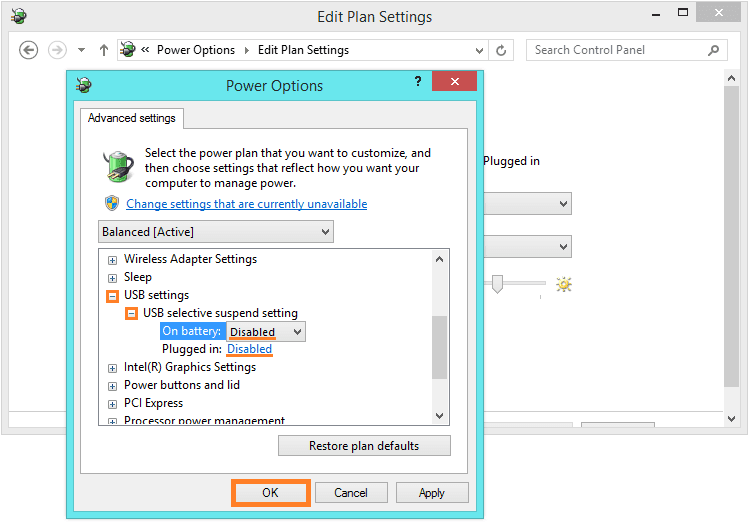Select Advanced settings tab
Screen dimensions: 751x522
(x=132, y=118)
